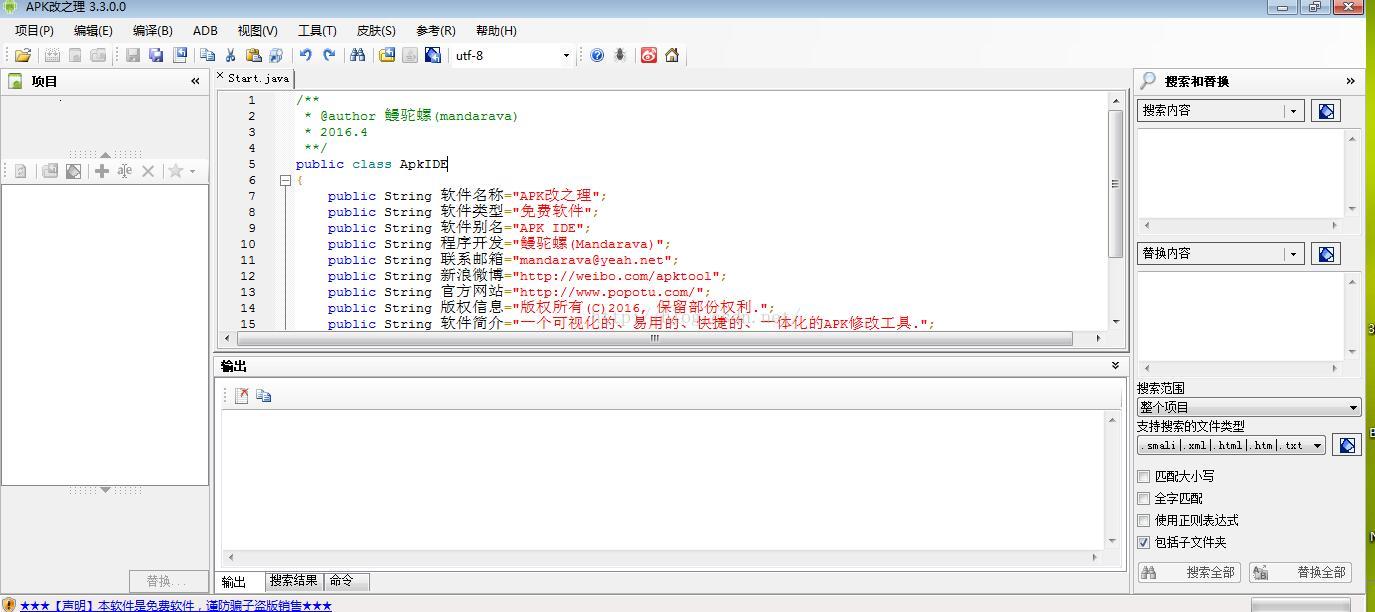Redo with the blue forward arrow
This screenshot has width=1375, height=612.
point(329,56)
